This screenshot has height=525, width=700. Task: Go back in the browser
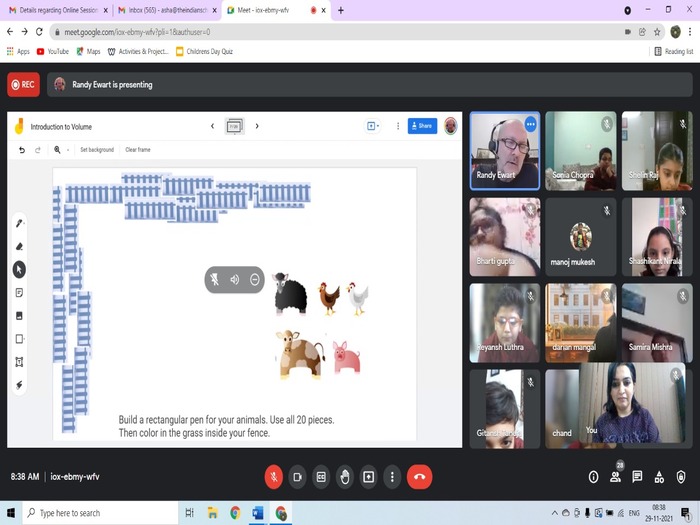click(10, 32)
